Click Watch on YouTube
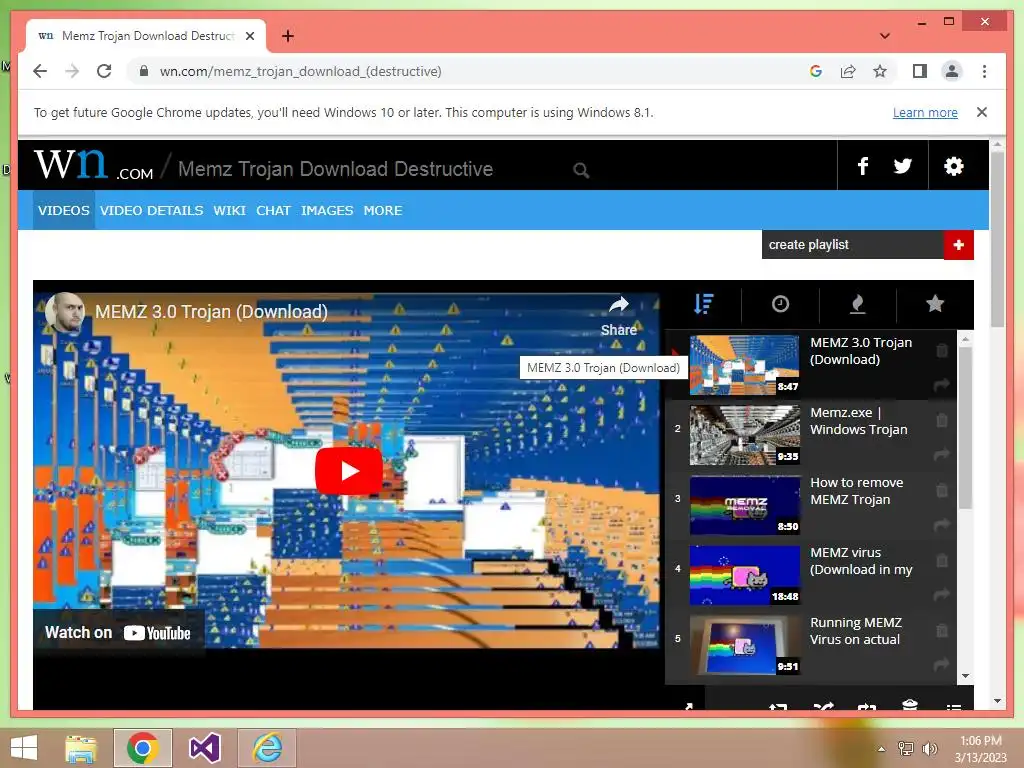1024x768 pixels. point(118,632)
